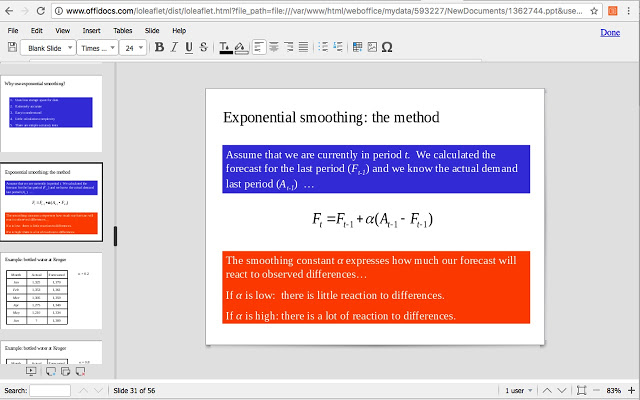Viewport: 640px width, 400px height.
Task: Open the special character Omega icon
Action: click(x=386, y=47)
